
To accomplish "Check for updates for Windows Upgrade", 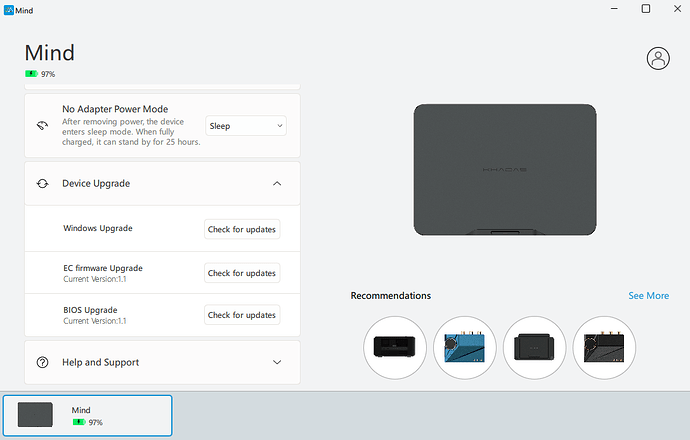I will point(241,230).
